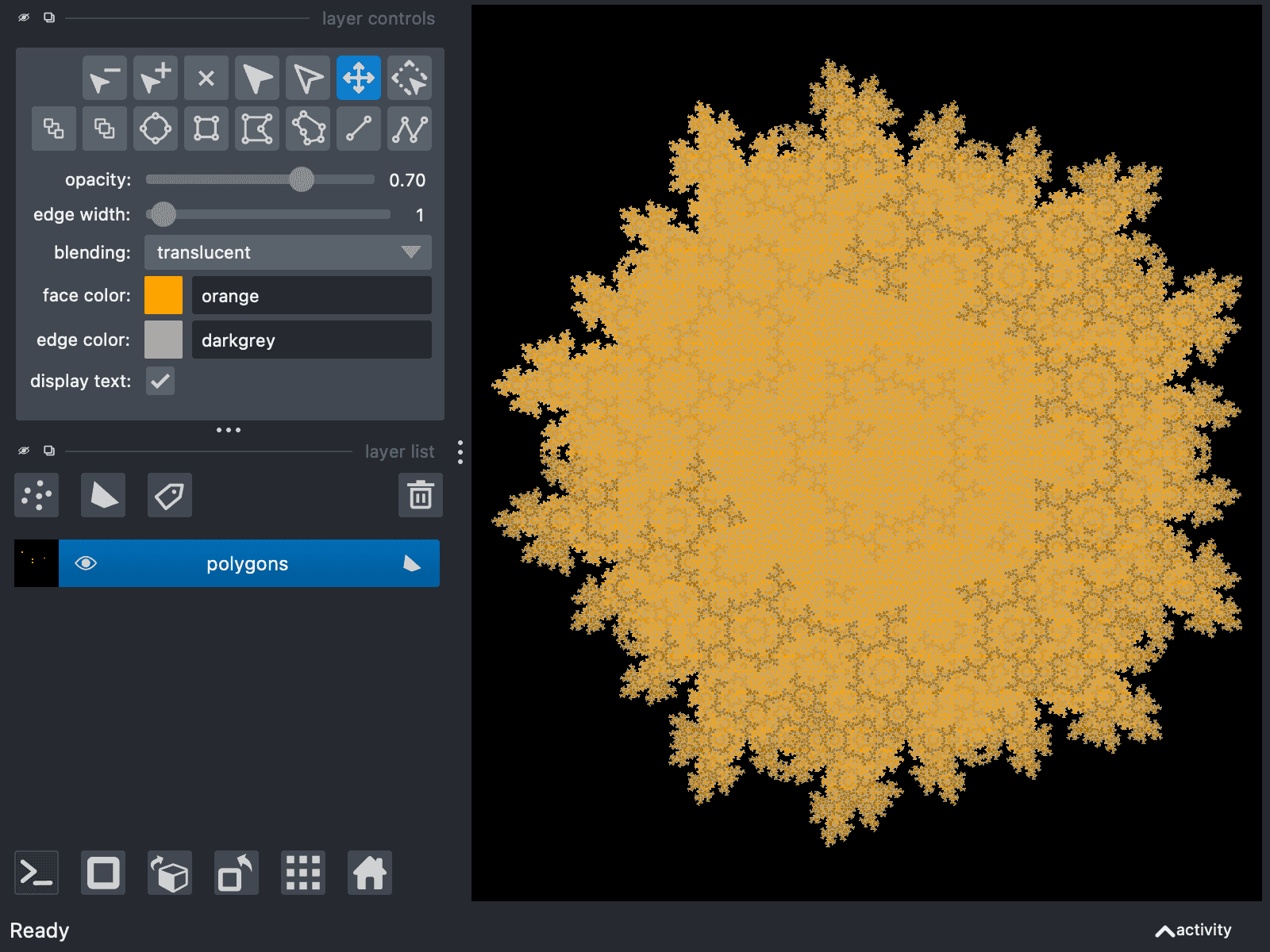Select the polygons layer row
This screenshot has width=1270, height=952.
[227, 563]
